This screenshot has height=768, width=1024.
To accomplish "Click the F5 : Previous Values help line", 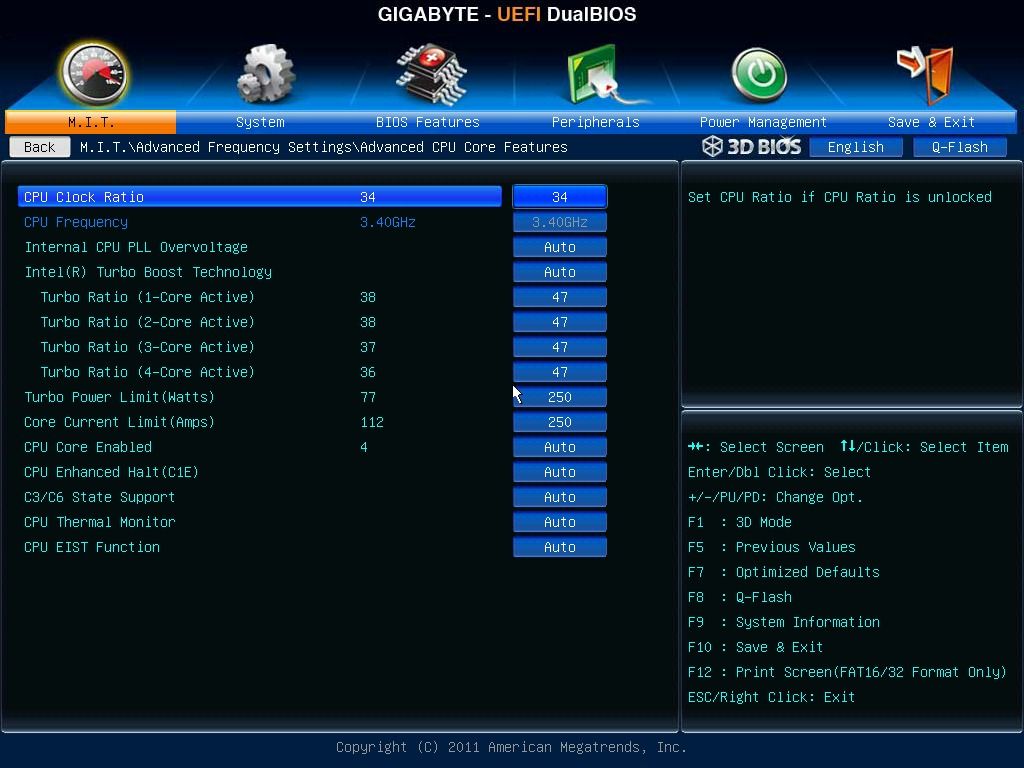I will (771, 547).
